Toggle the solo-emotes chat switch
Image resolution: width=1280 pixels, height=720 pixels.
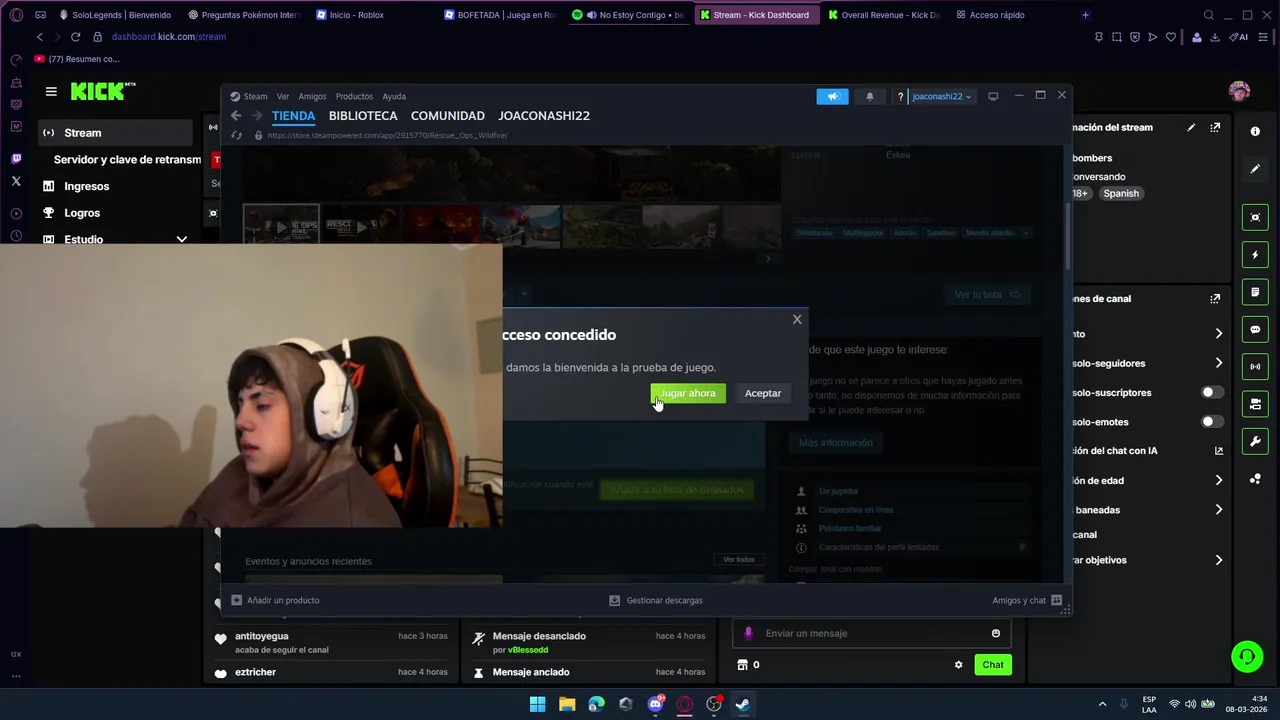[1212, 422]
